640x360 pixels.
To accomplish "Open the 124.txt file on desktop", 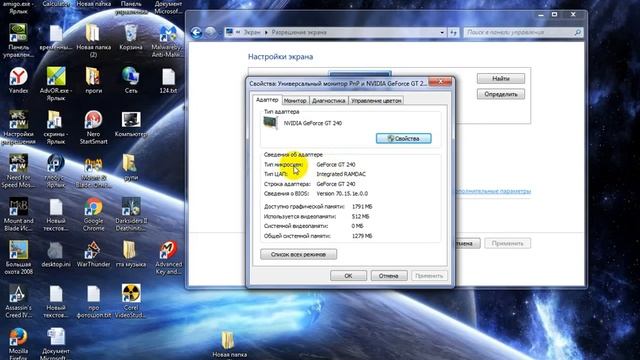I will (x=168, y=80).
